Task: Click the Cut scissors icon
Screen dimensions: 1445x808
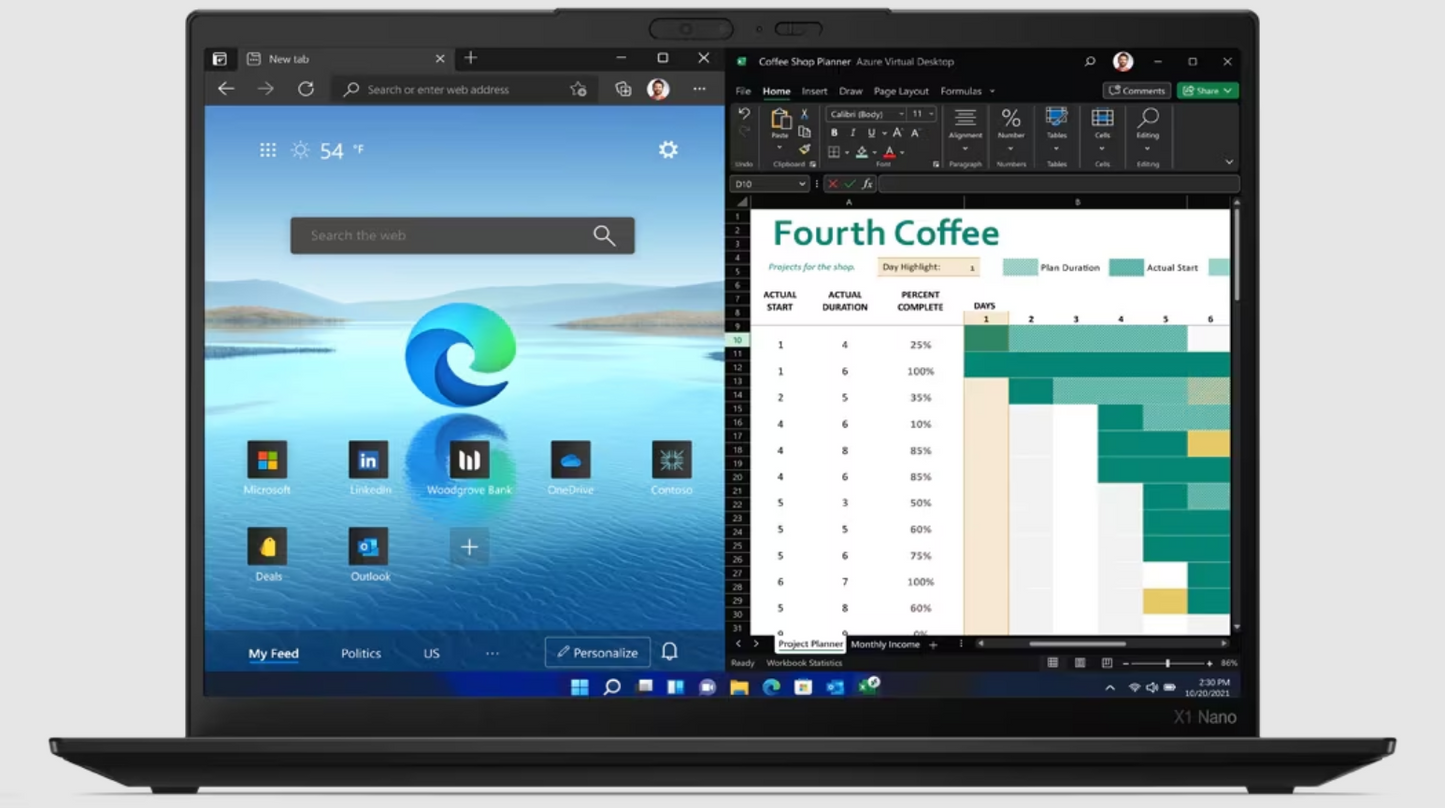Action: pyautogui.click(x=804, y=115)
